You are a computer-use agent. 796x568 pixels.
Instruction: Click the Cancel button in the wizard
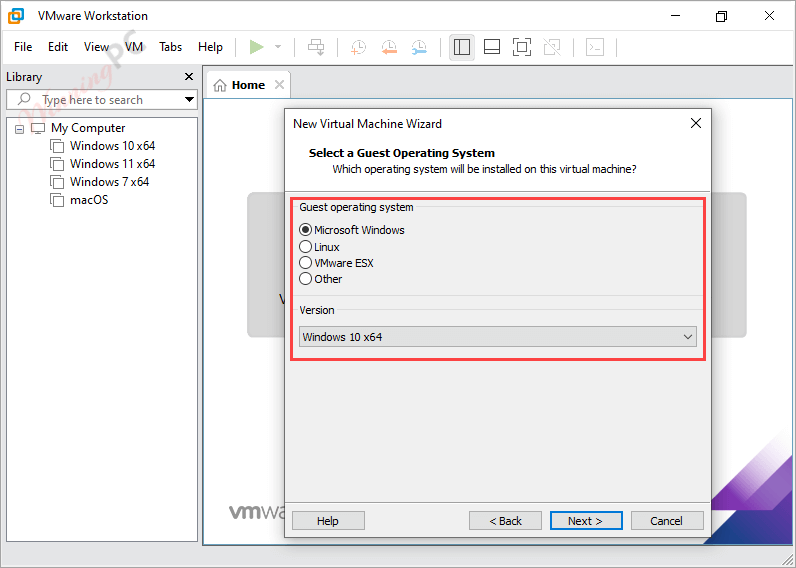click(667, 521)
